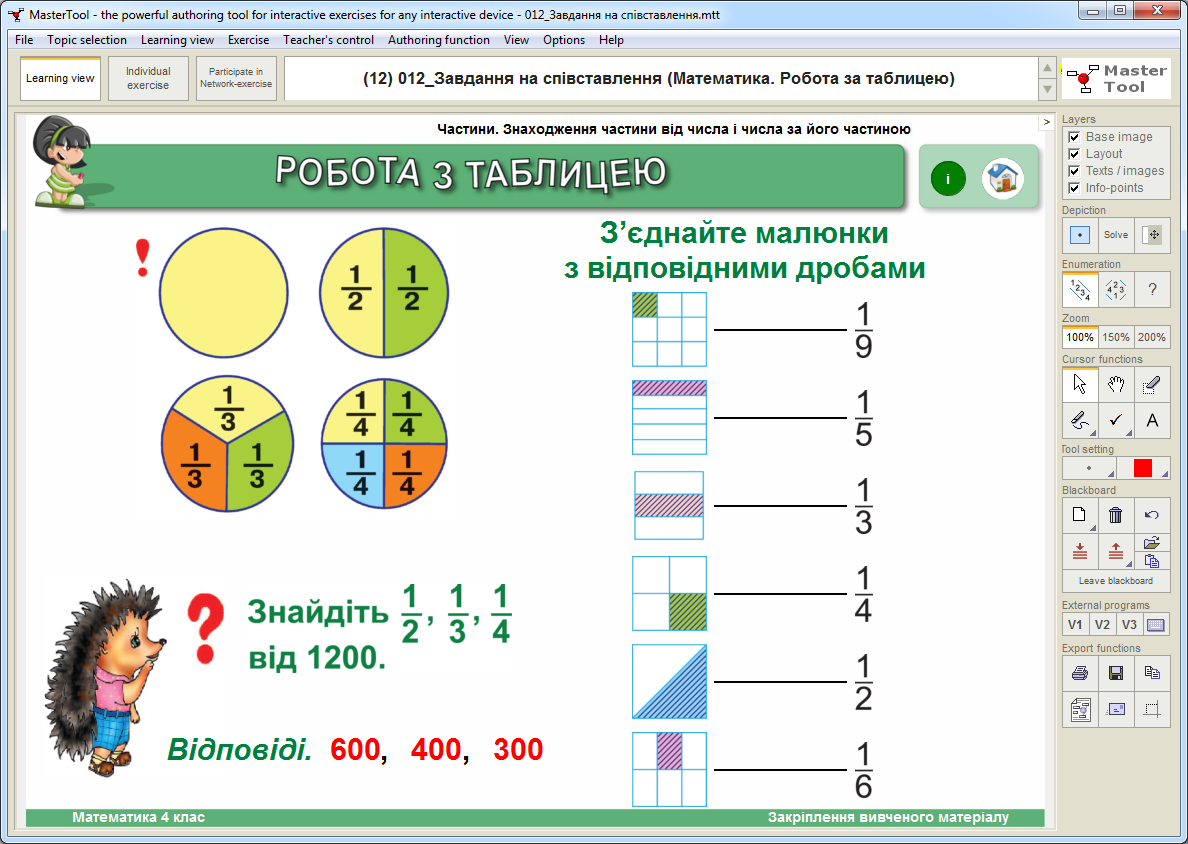Open the Options menu
Viewport: 1188px width, 844px height.
click(x=564, y=40)
